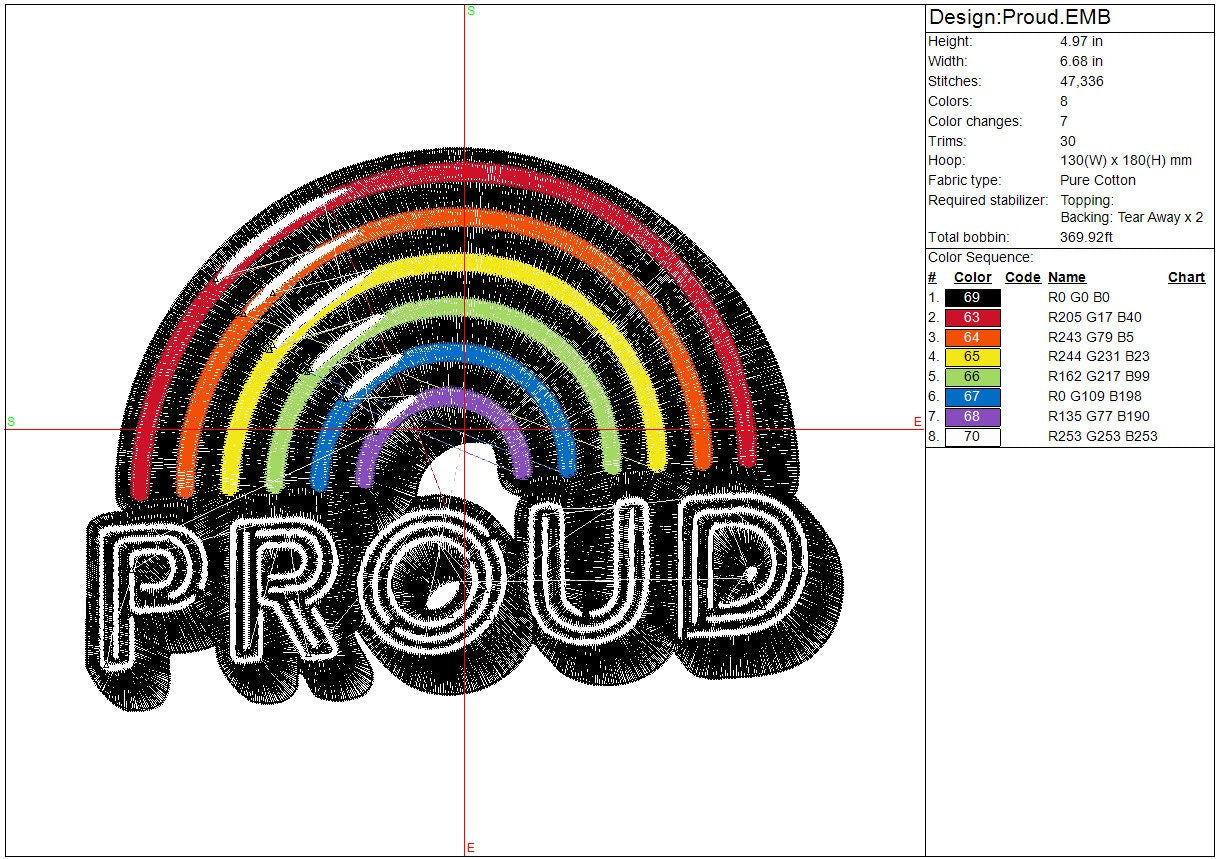Select the green color swatch 66
Image resolution: width=1219 pixels, height=859 pixels.
coord(972,377)
